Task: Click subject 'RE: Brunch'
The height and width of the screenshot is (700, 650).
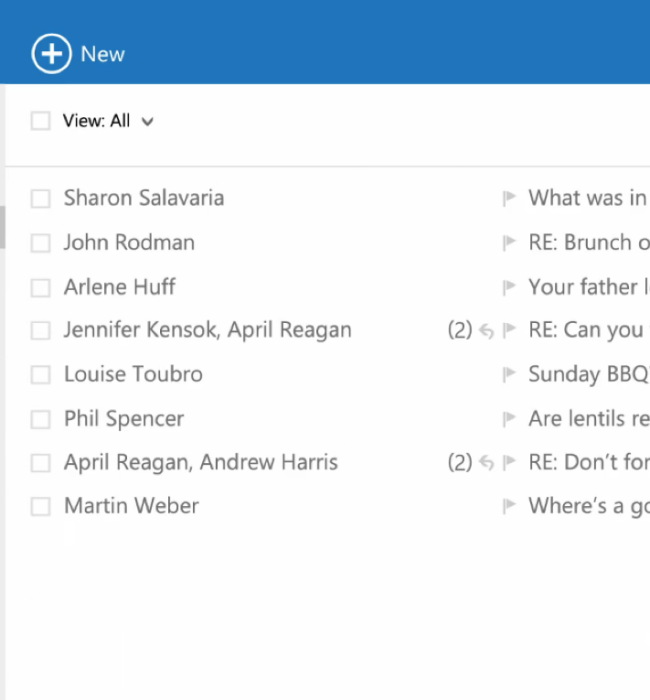Action: (x=580, y=242)
